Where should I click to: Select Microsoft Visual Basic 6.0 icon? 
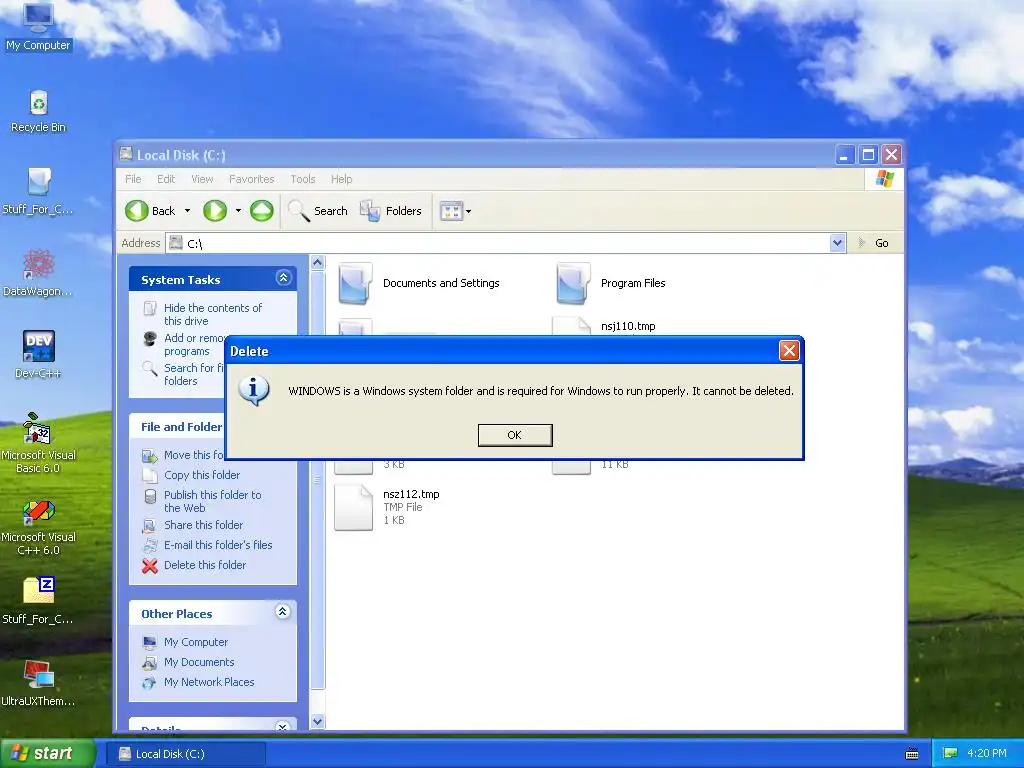coord(39,443)
